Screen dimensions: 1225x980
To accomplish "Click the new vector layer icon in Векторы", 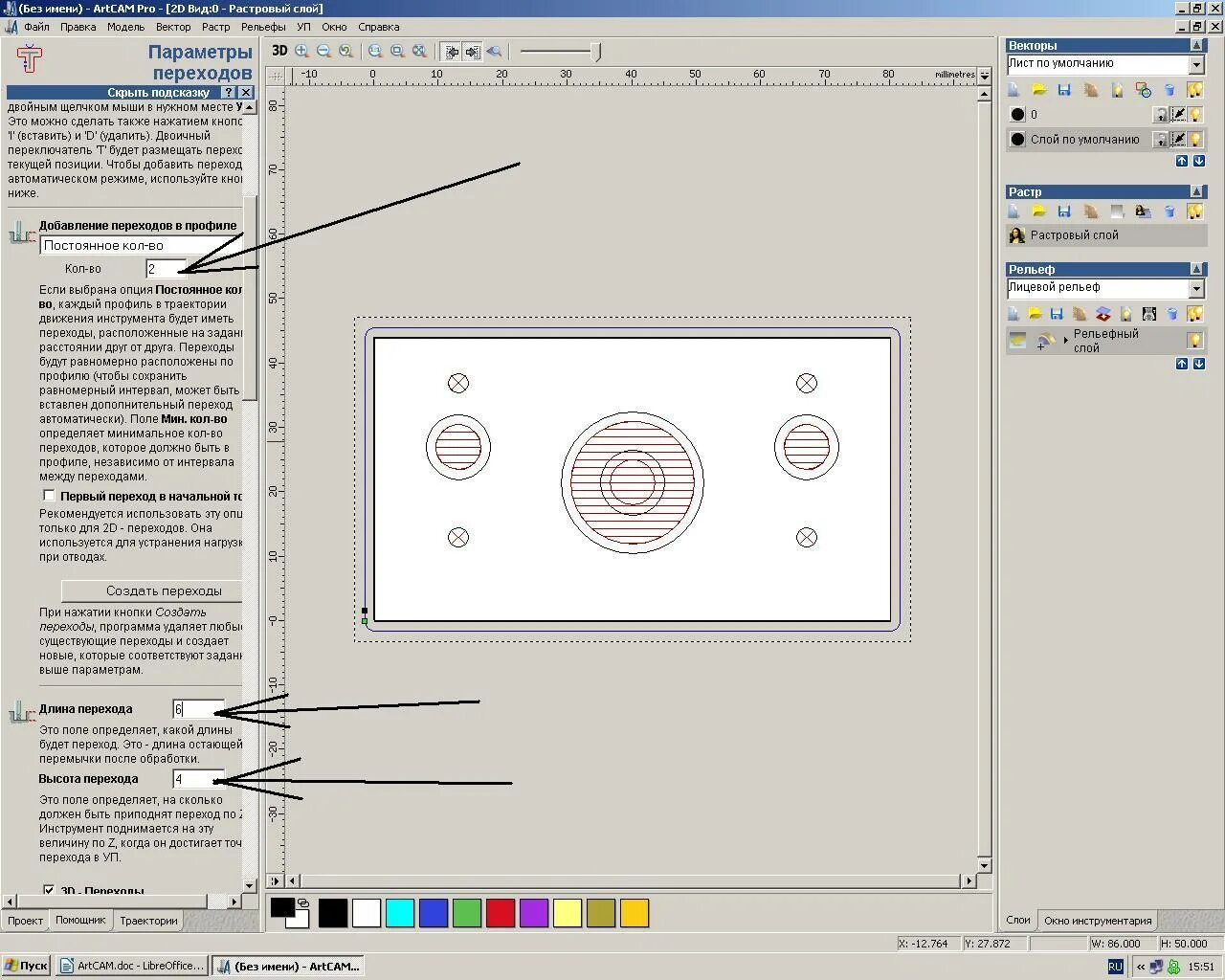I will click(x=1013, y=89).
